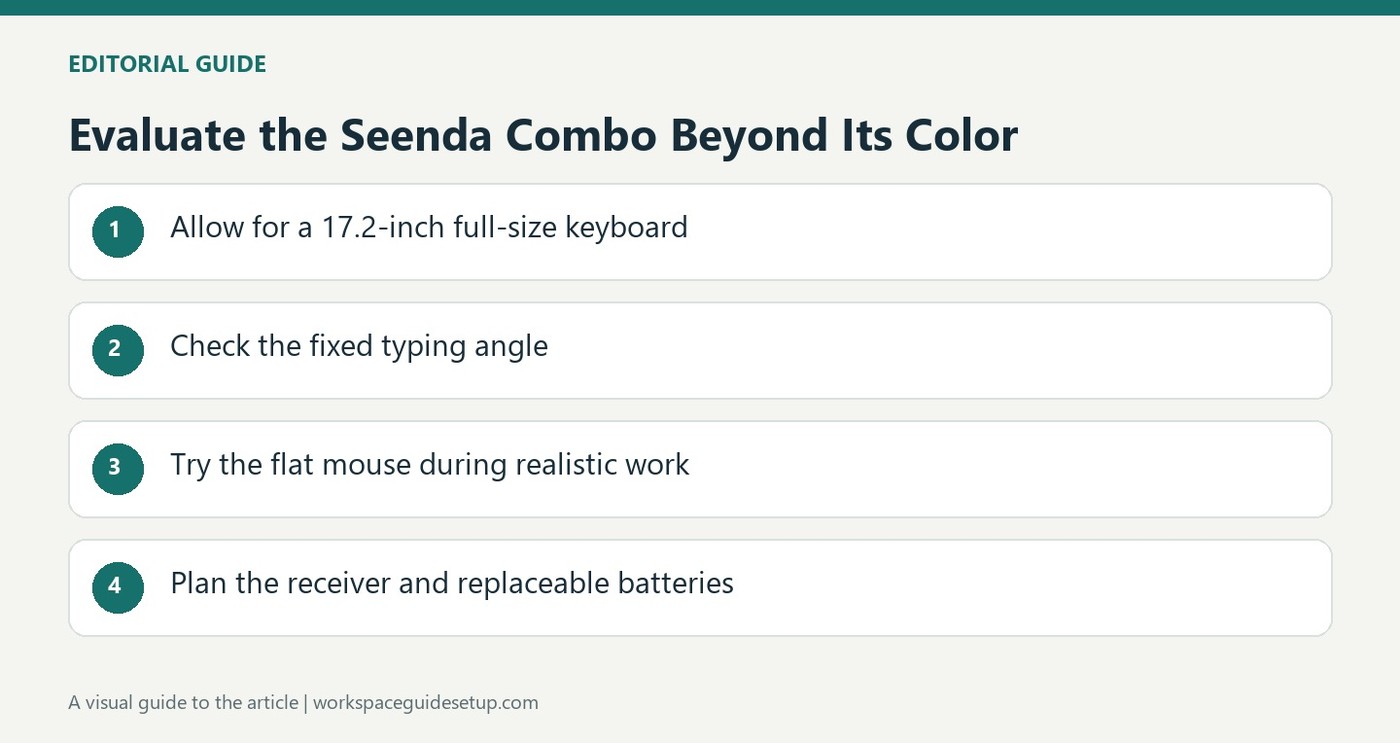Click the first card's empty right area
This screenshot has height=743, width=1400.
click(x=1010, y=232)
